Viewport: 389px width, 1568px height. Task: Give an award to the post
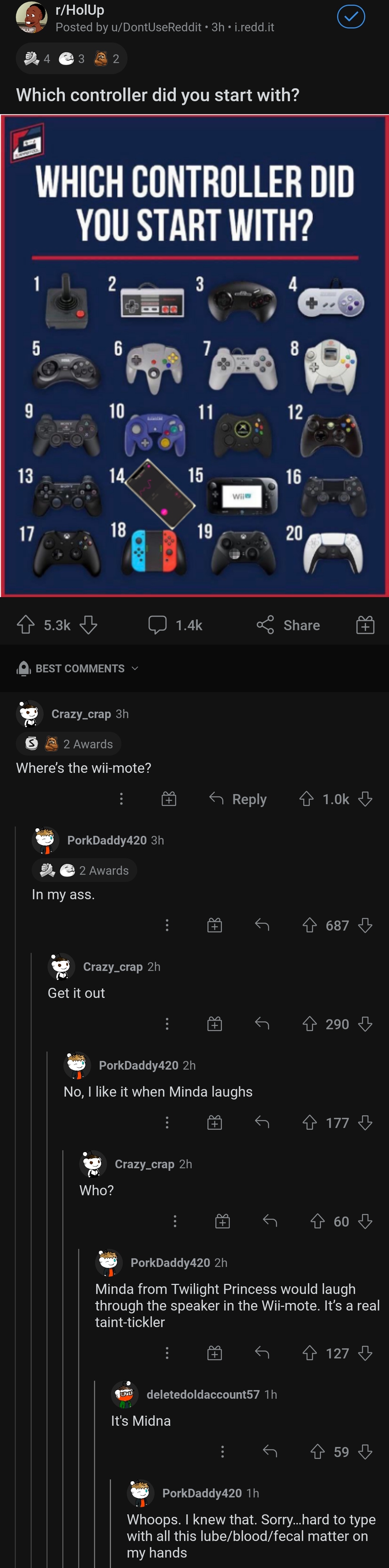365,624
